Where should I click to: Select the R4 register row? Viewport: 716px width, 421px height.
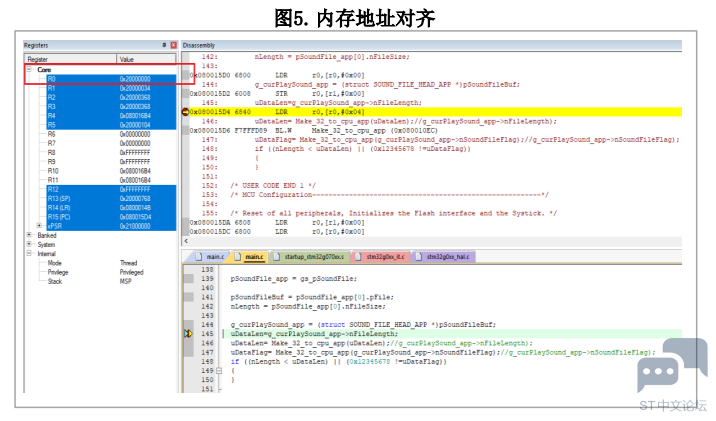111,116
